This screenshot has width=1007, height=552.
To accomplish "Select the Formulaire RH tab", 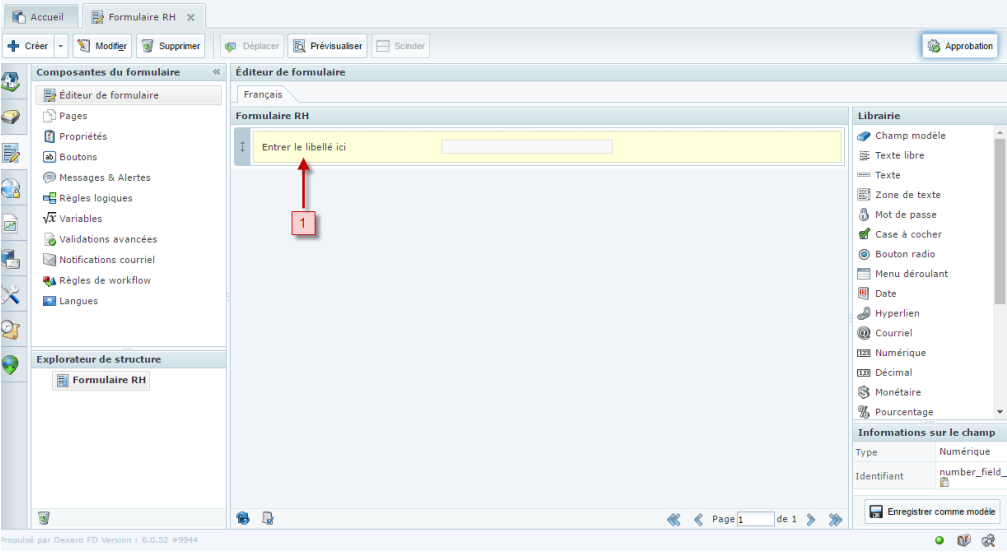I will point(142,17).
